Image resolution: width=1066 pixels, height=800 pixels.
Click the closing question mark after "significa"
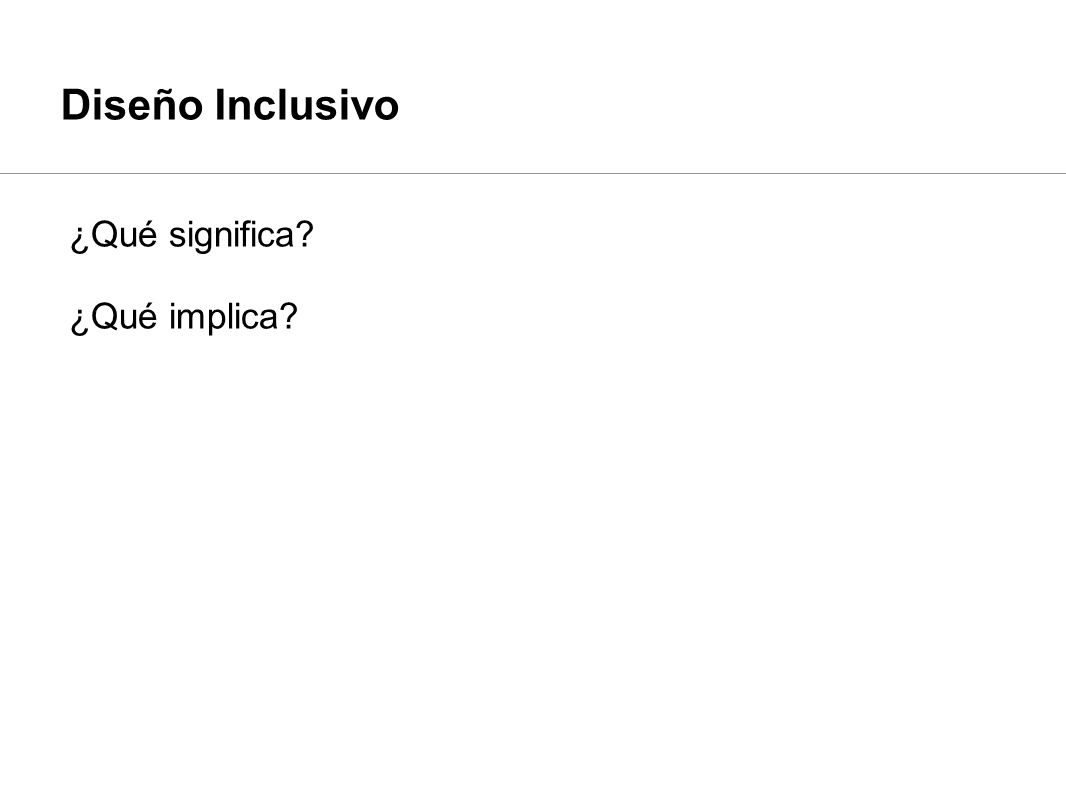pyautogui.click(x=305, y=234)
